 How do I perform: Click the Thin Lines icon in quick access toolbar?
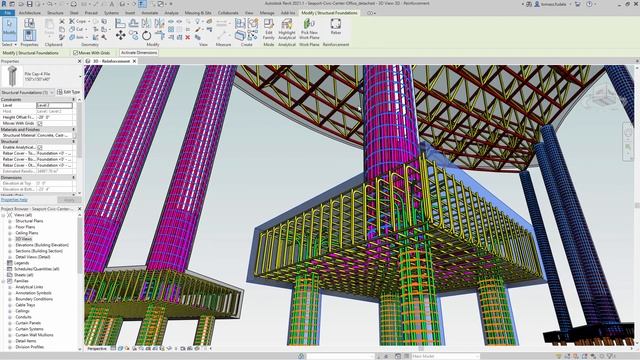[142, 4]
